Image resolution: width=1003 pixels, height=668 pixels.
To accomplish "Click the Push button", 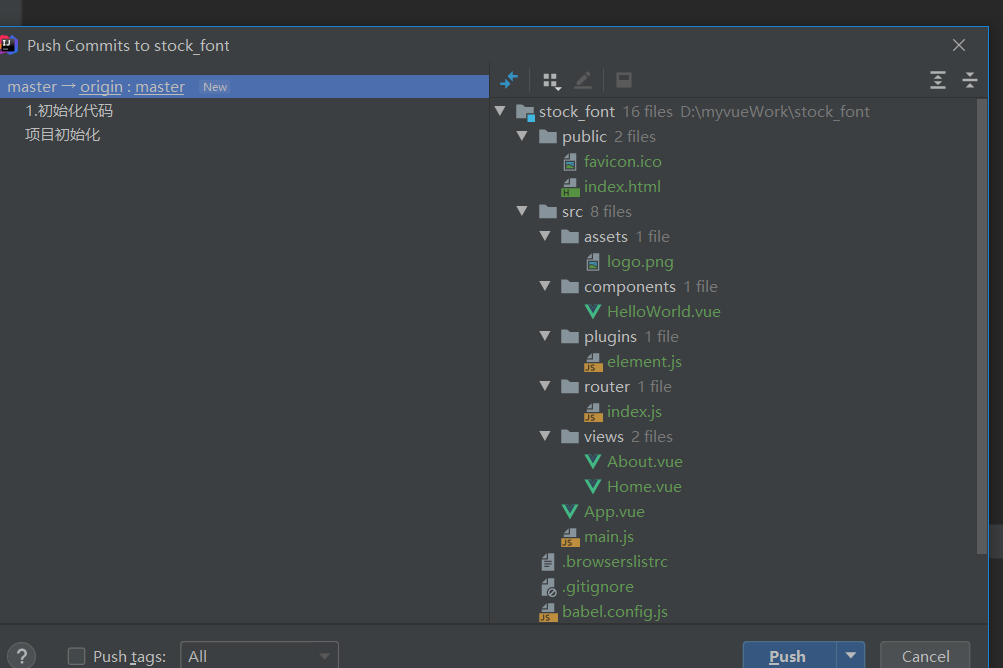I will click(x=789, y=656).
